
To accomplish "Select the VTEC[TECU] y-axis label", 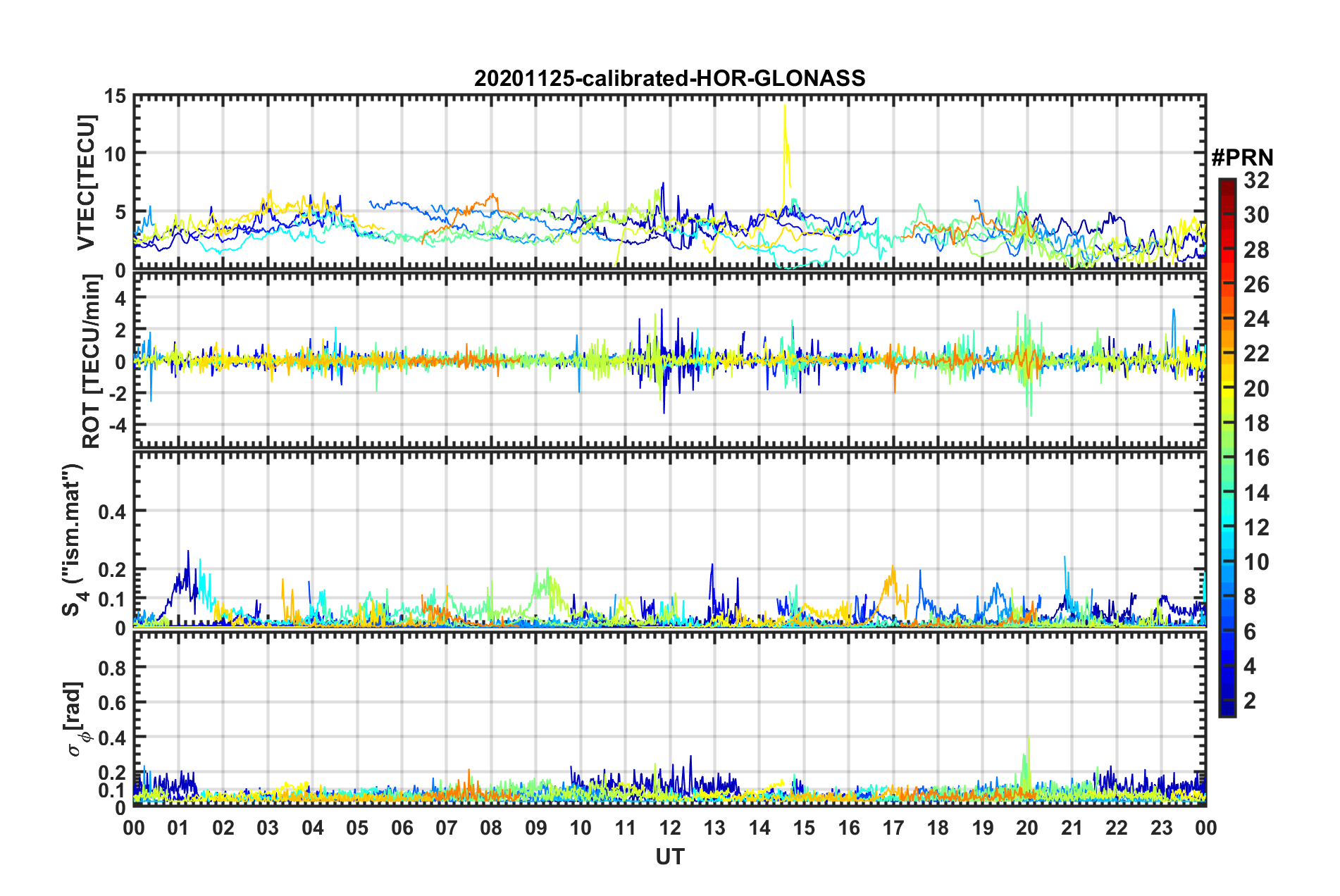I will click(x=86, y=183).
